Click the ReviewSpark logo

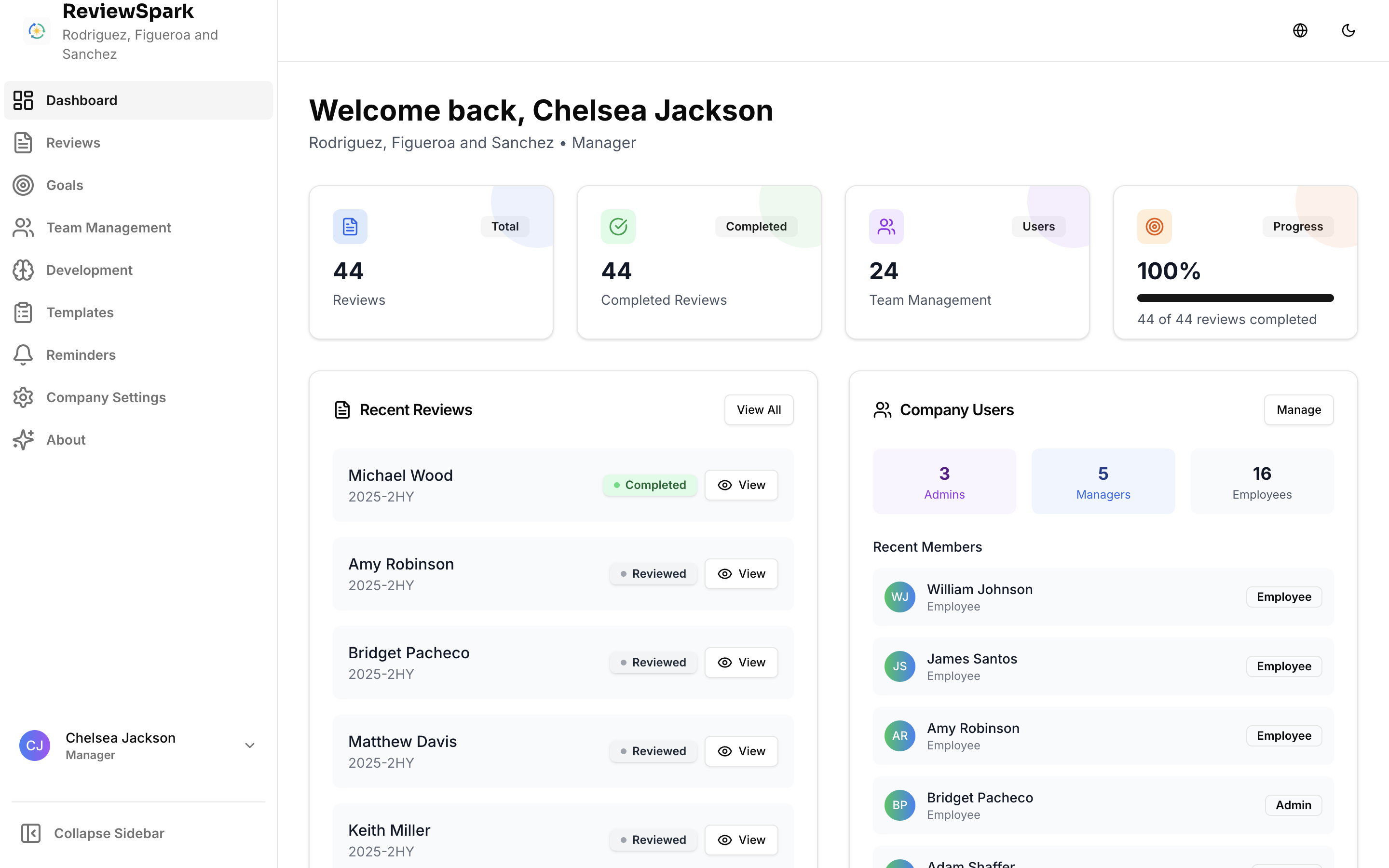coord(36,30)
